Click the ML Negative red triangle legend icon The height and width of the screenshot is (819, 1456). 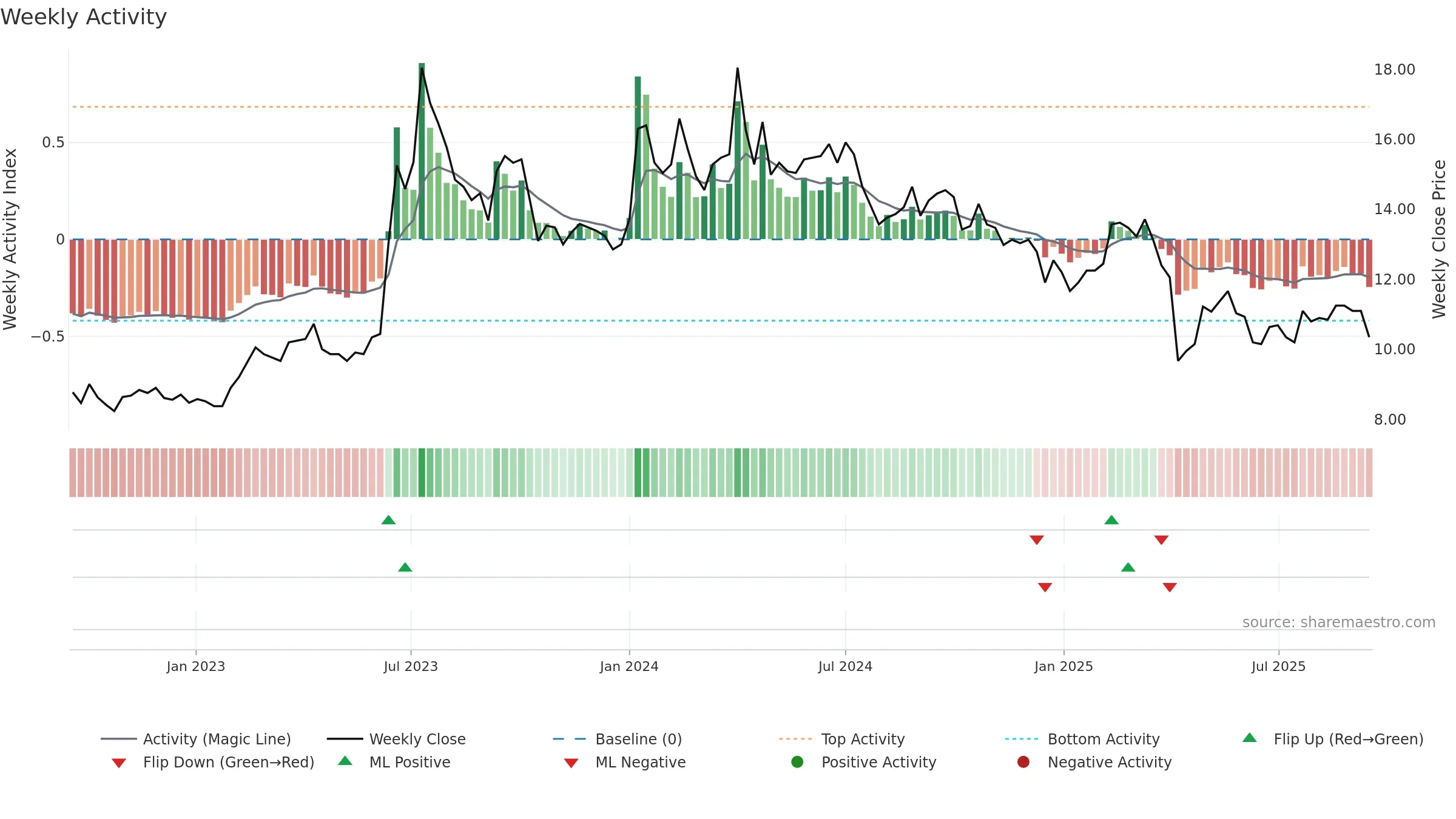(x=571, y=763)
